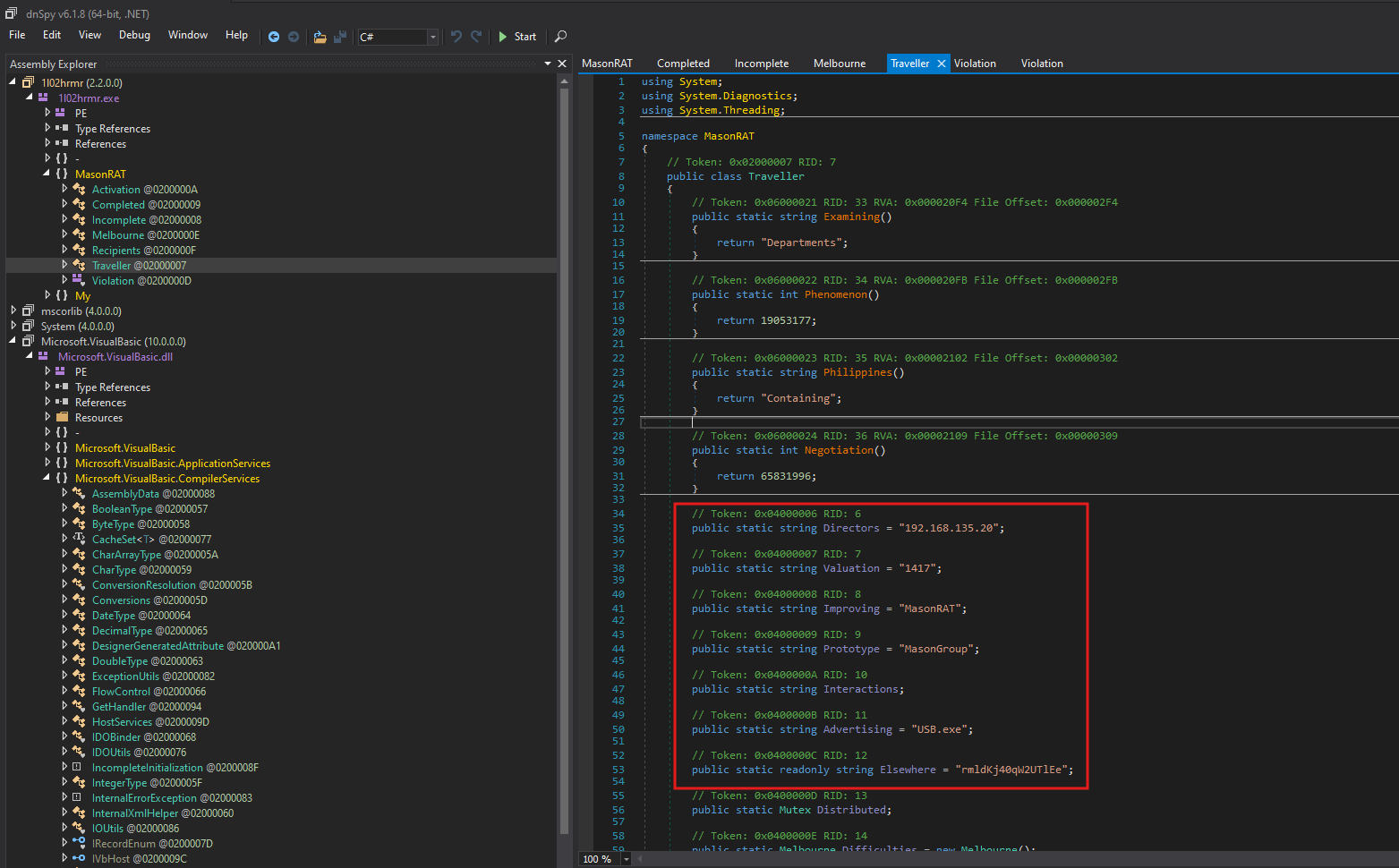Close the Traveller tab
Screen dimensions: 1399x868
(x=942, y=64)
